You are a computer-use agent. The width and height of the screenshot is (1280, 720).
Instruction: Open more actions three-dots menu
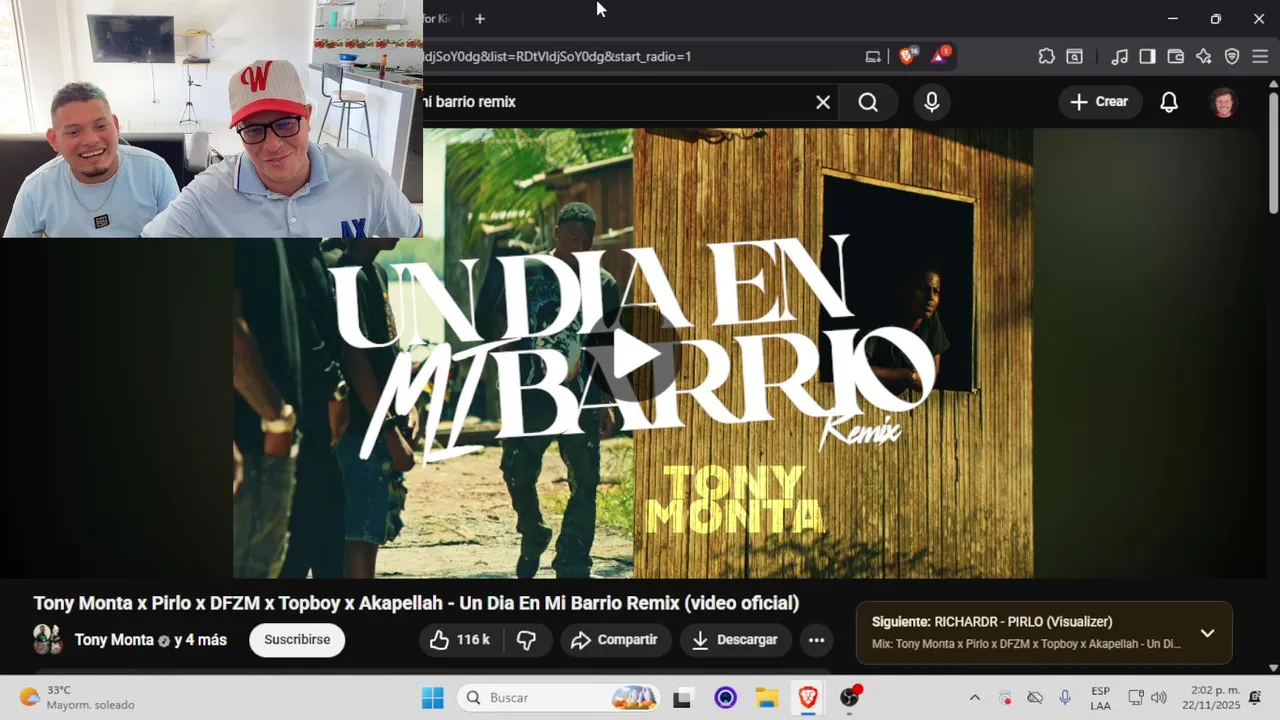point(816,640)
